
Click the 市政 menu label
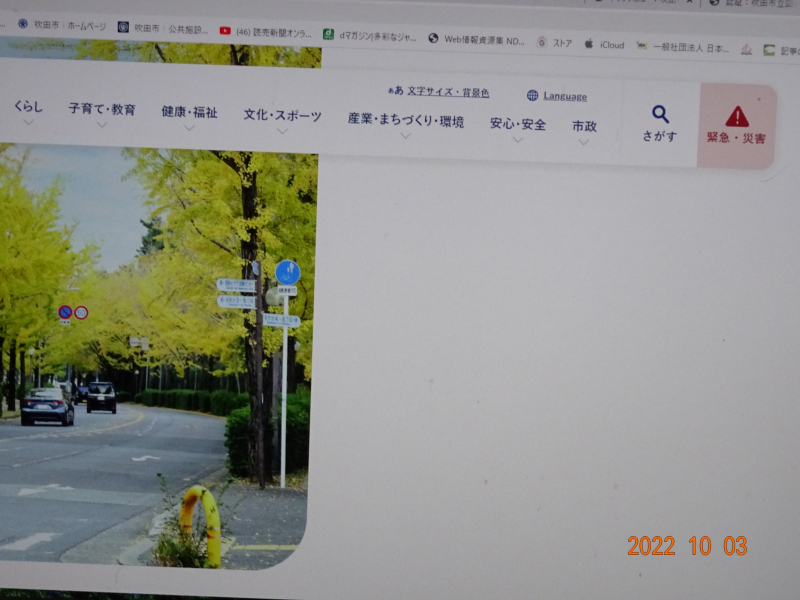coord(584,126)
